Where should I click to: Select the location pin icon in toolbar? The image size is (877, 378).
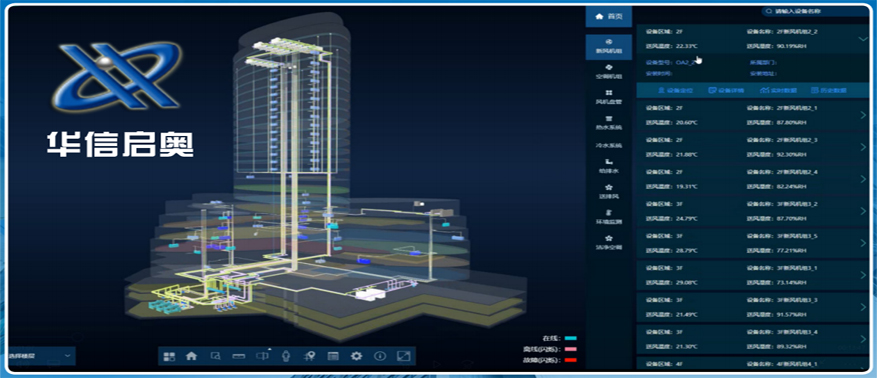[x=309, y=356]
